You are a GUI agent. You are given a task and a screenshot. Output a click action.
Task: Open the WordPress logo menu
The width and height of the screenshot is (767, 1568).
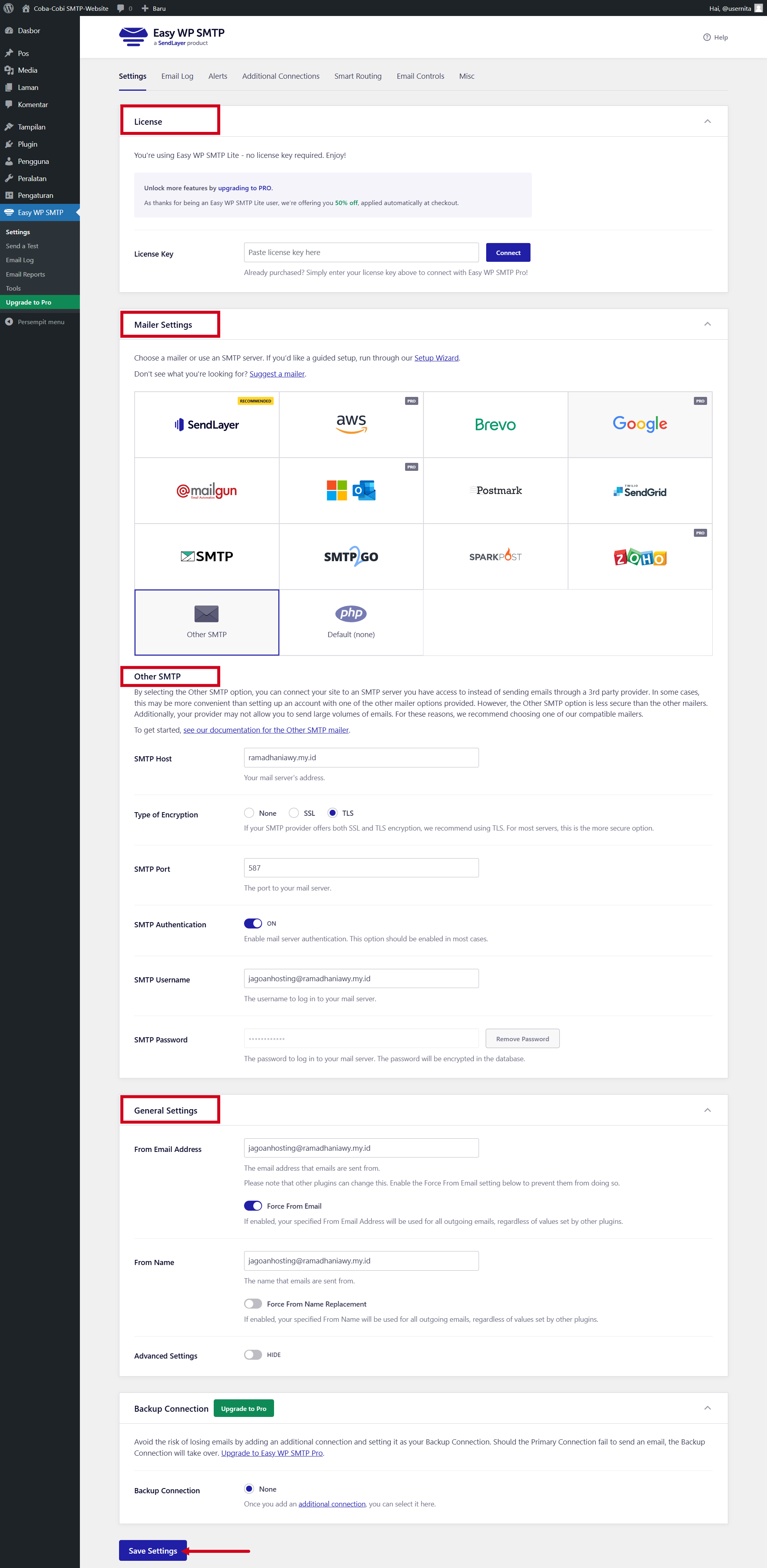[x=8, y=8]
